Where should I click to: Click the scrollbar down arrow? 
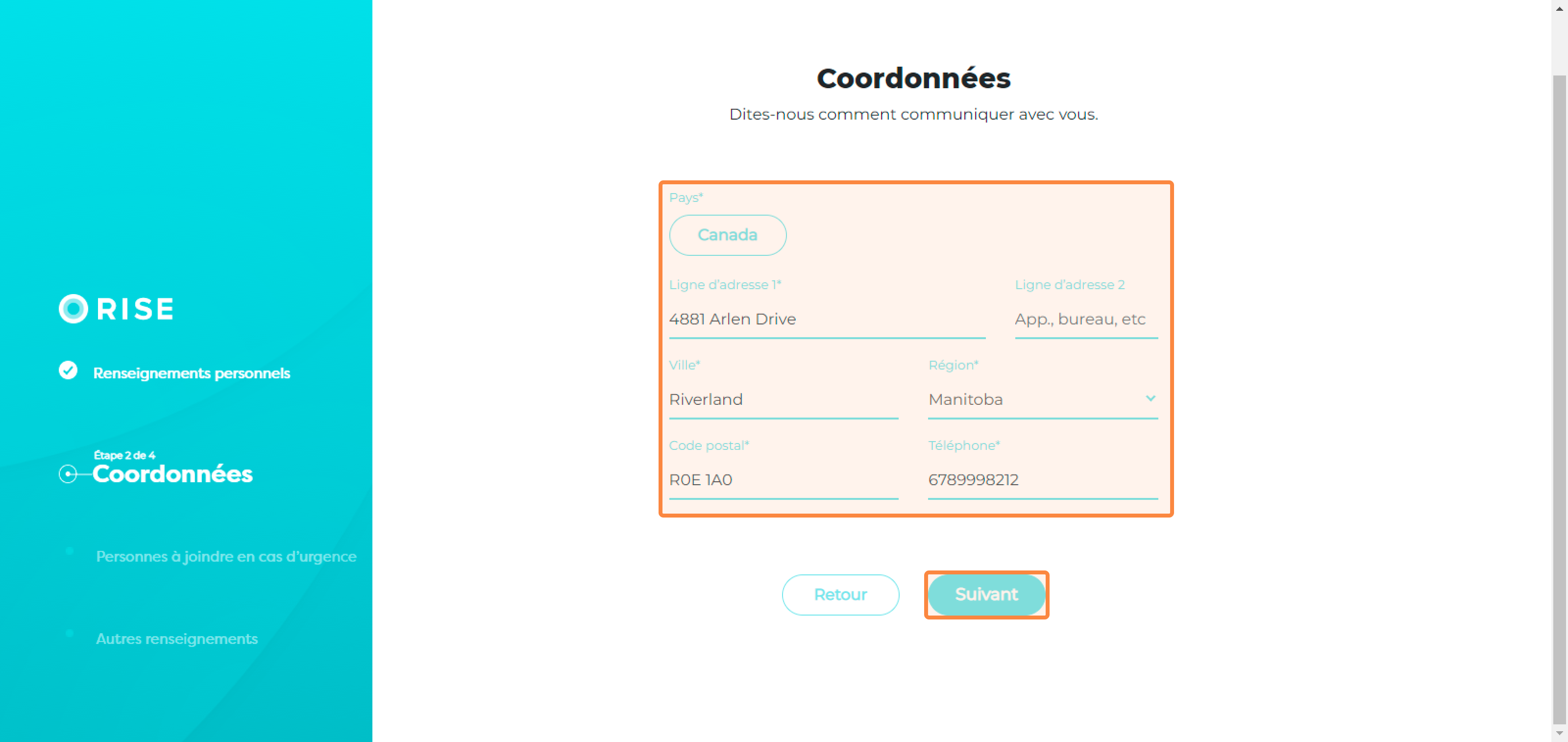(1560, 734)
